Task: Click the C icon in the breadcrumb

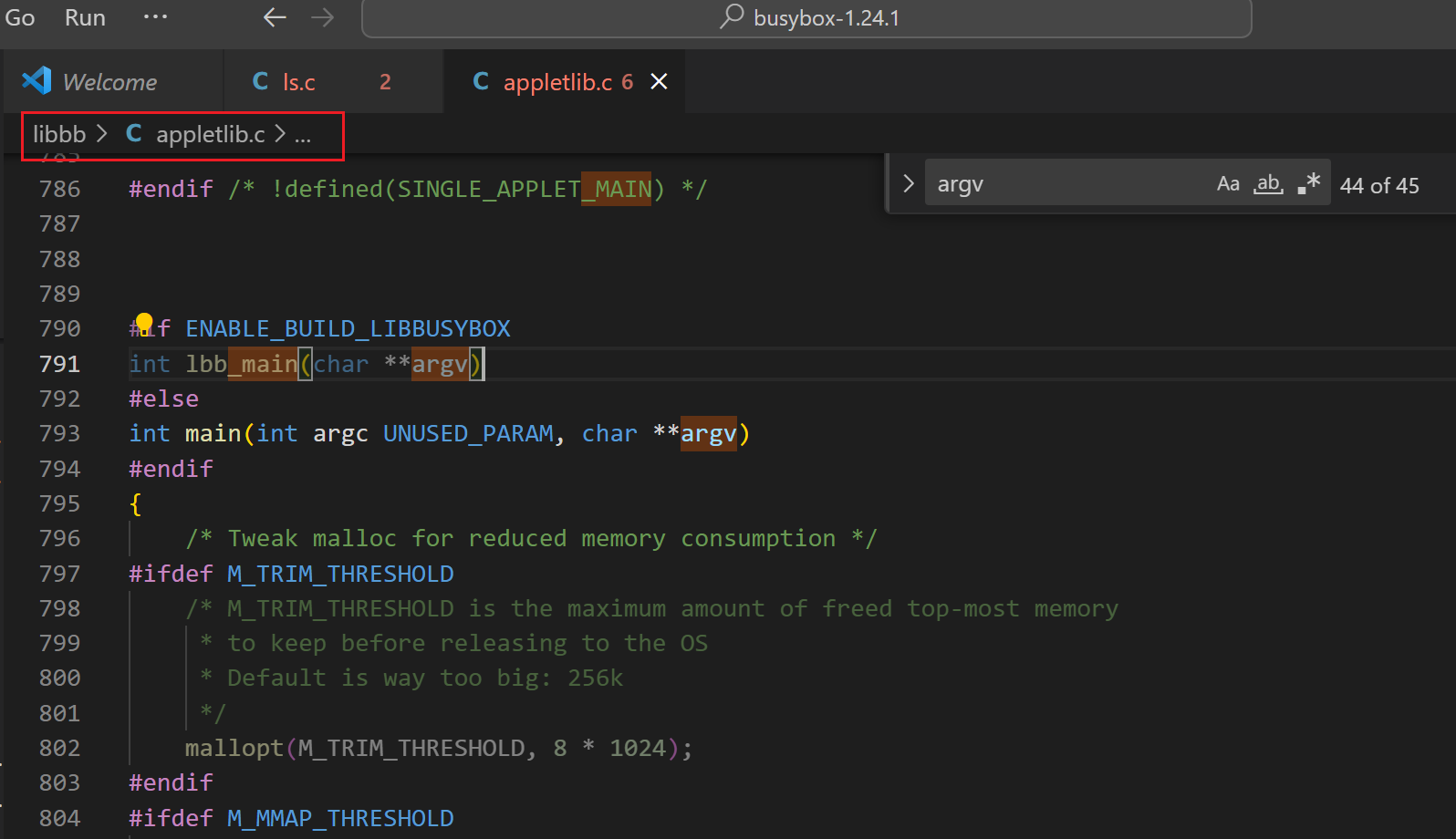Action: coord(134,133)
